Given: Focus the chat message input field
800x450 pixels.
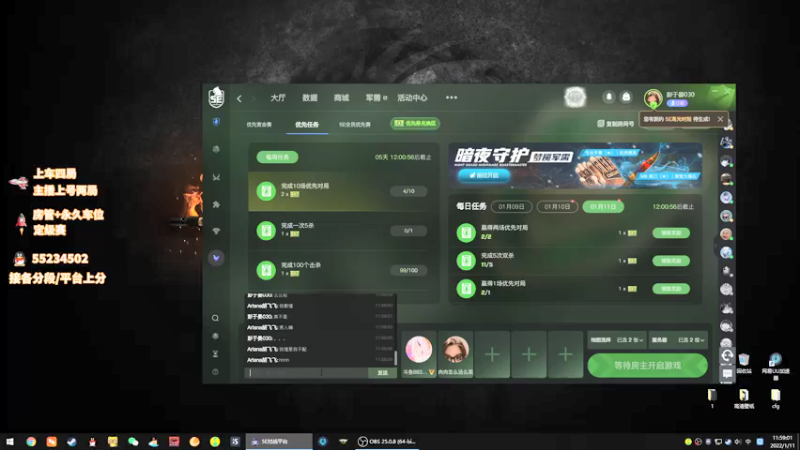Looking at the screenshot, I should pos(307,373).
